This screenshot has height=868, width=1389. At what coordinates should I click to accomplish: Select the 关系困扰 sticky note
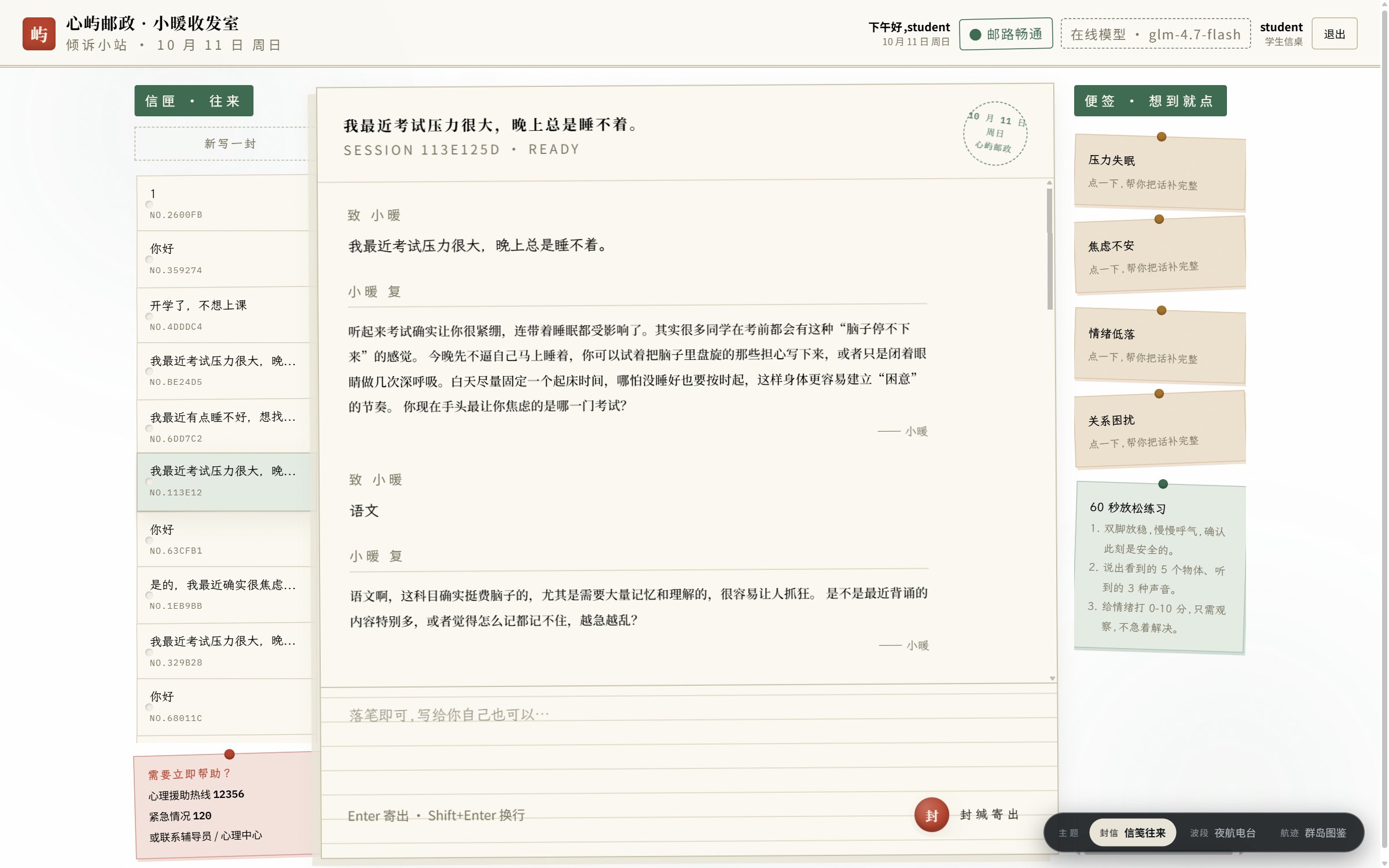(x=1160, y=429)
